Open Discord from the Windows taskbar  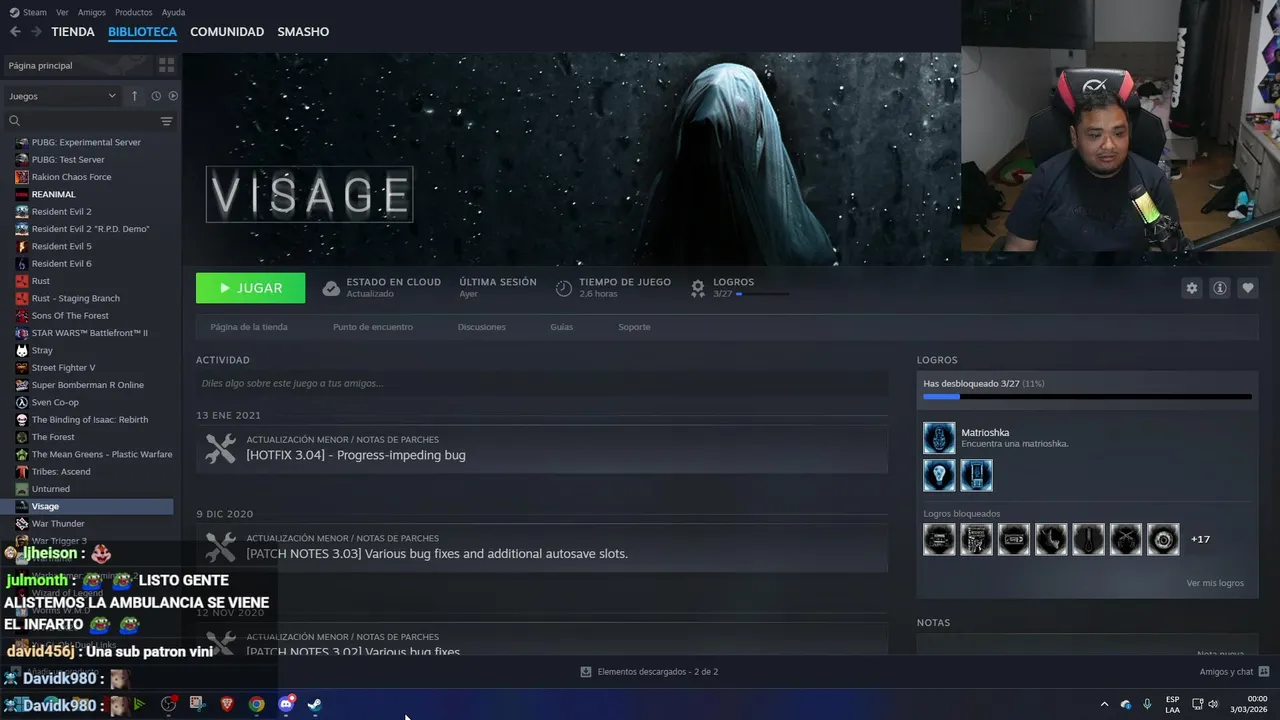[286, 704]
